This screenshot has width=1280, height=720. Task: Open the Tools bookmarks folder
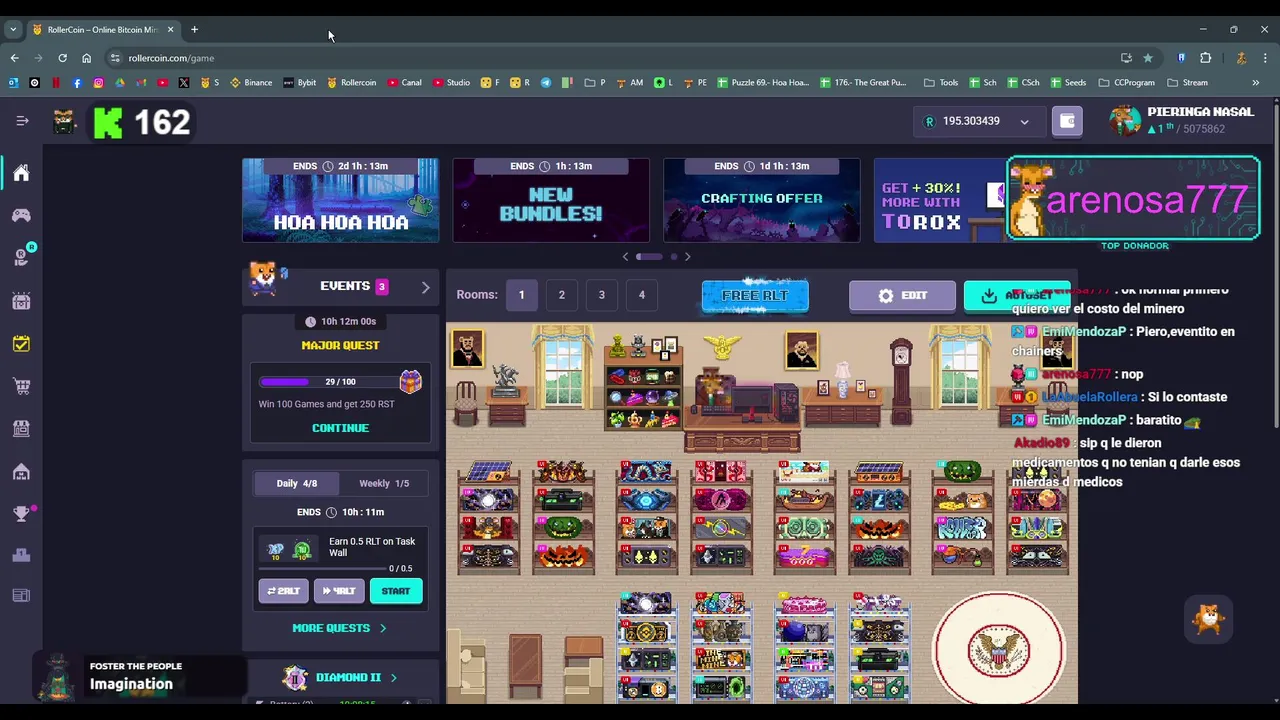click(941, 83)
